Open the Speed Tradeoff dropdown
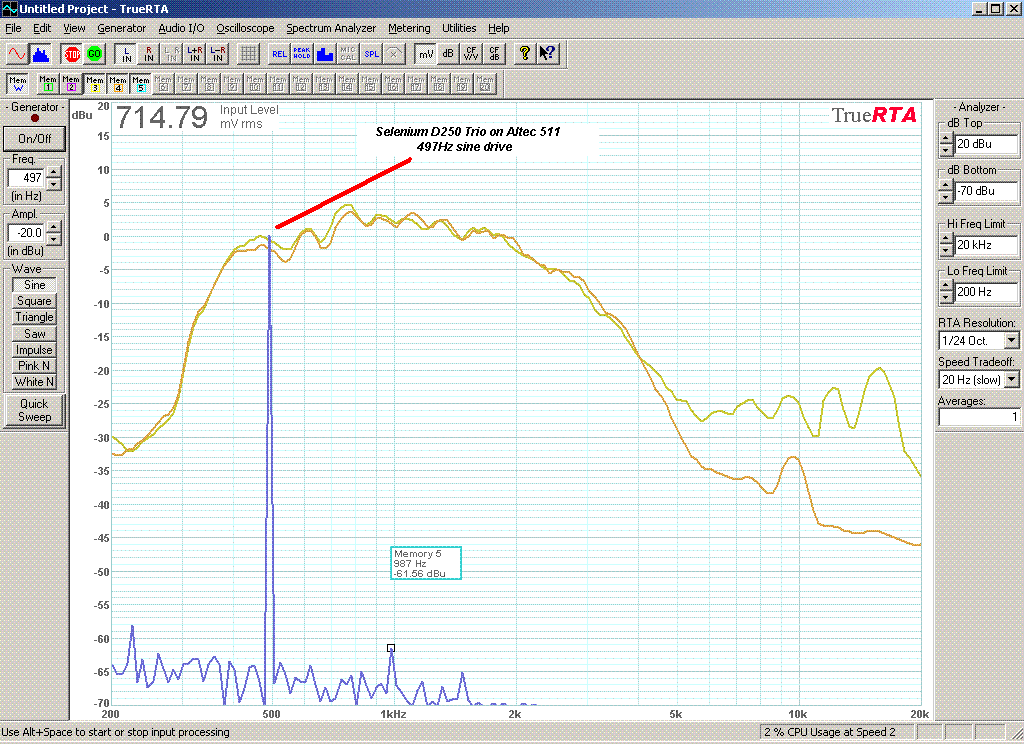 [1012, 380]
